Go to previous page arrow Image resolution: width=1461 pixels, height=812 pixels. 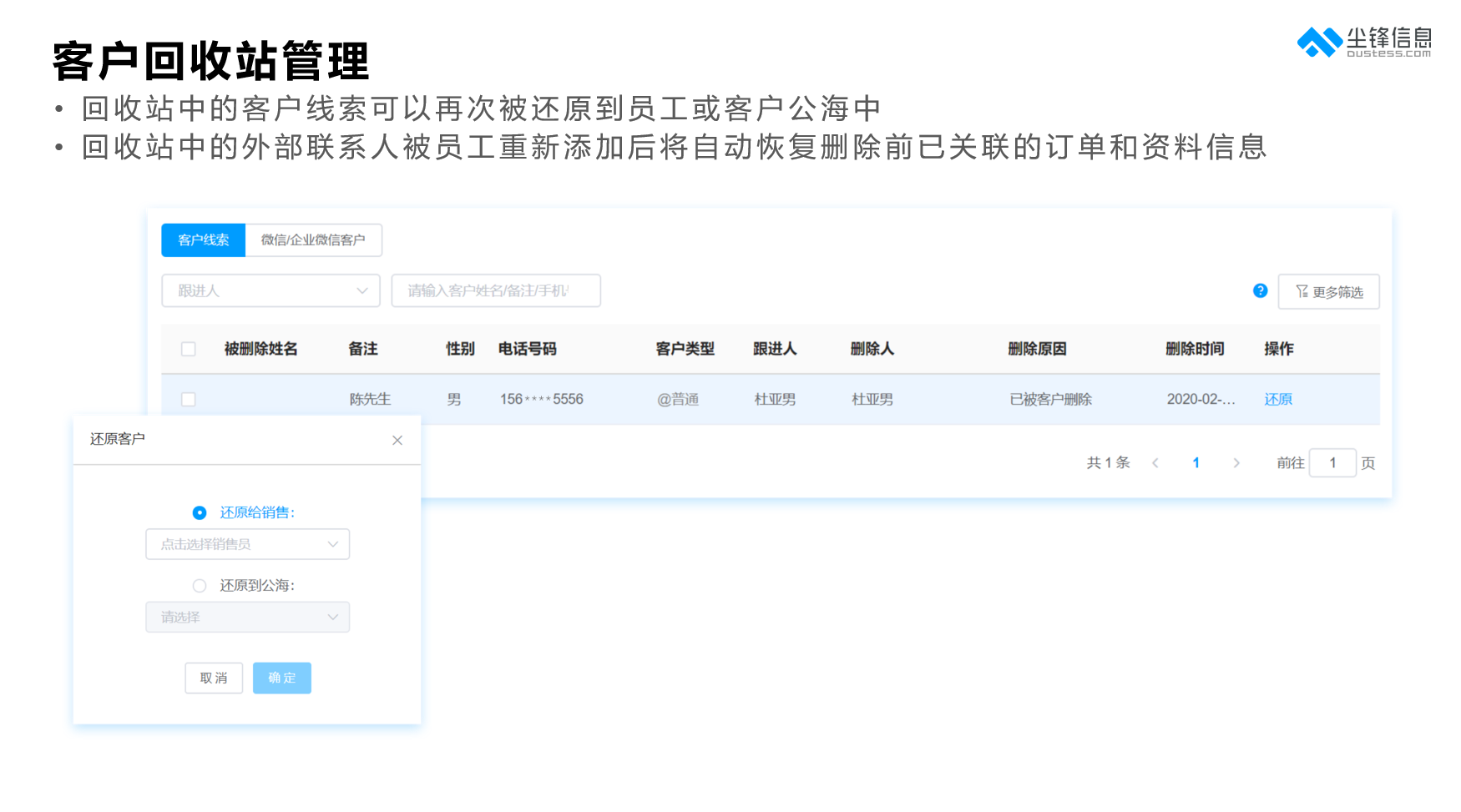pyautogui.click(x=1155, y=462)
